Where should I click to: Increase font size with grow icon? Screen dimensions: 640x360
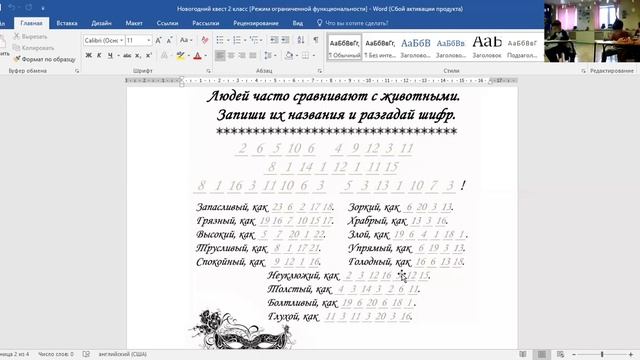(158, 40)
